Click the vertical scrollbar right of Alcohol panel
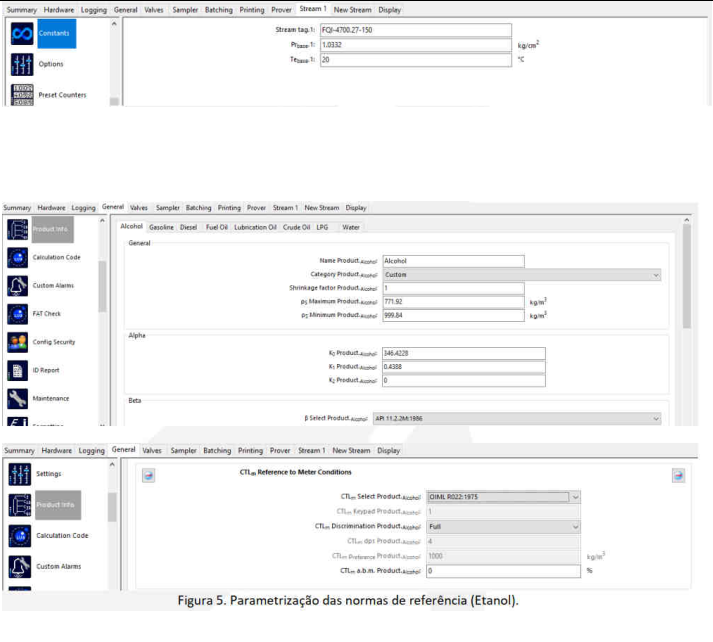Viewport: 713px width, 642px height. [687, 276]
